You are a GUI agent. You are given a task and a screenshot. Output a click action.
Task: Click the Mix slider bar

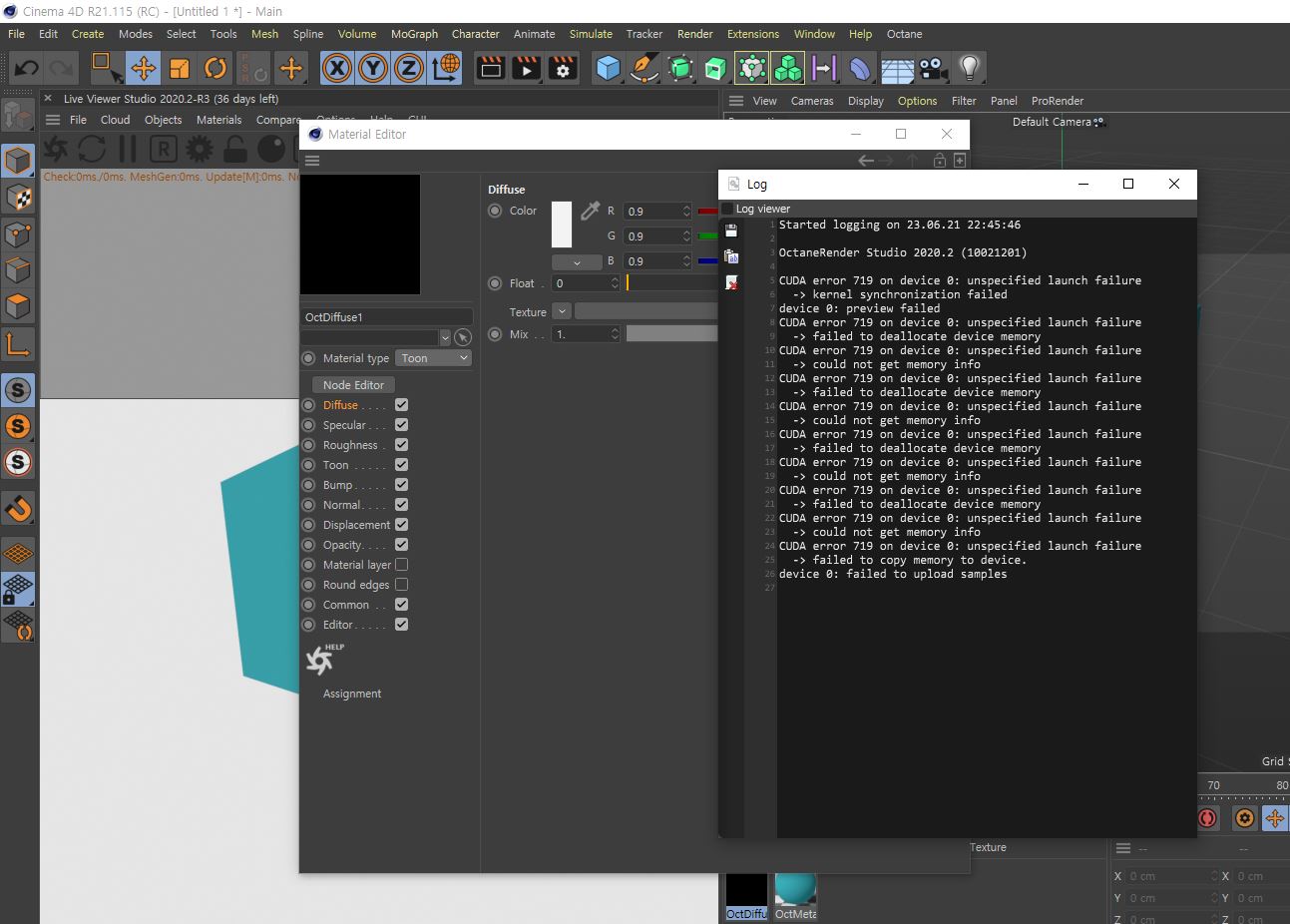click(671, 334)
